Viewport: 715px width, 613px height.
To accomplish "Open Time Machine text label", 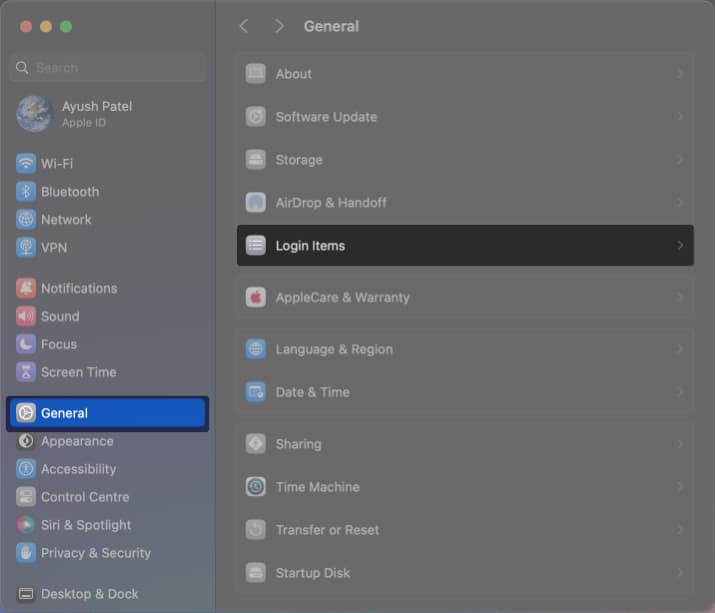I will click(317, 487).
